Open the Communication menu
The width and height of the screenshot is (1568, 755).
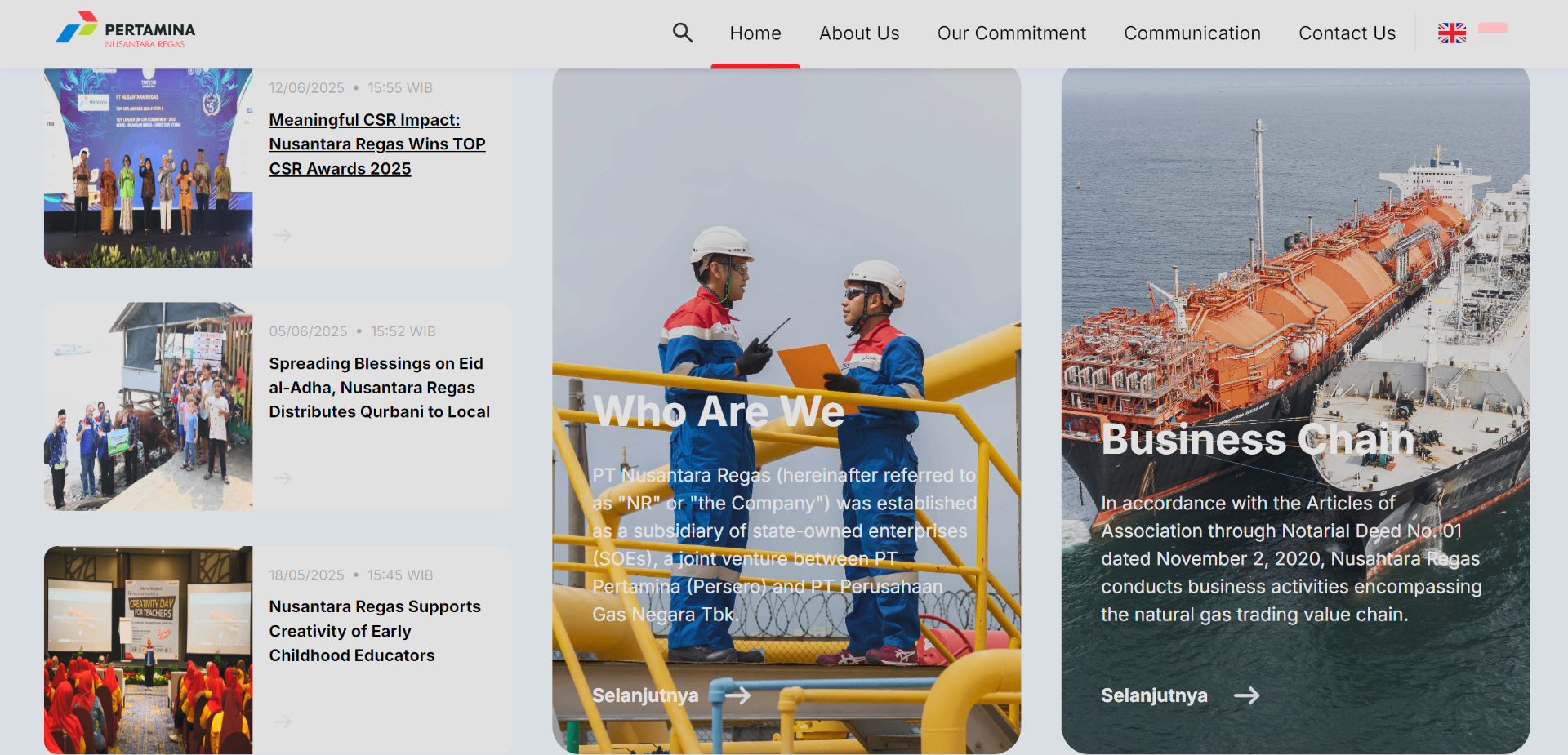(1192, 33)
